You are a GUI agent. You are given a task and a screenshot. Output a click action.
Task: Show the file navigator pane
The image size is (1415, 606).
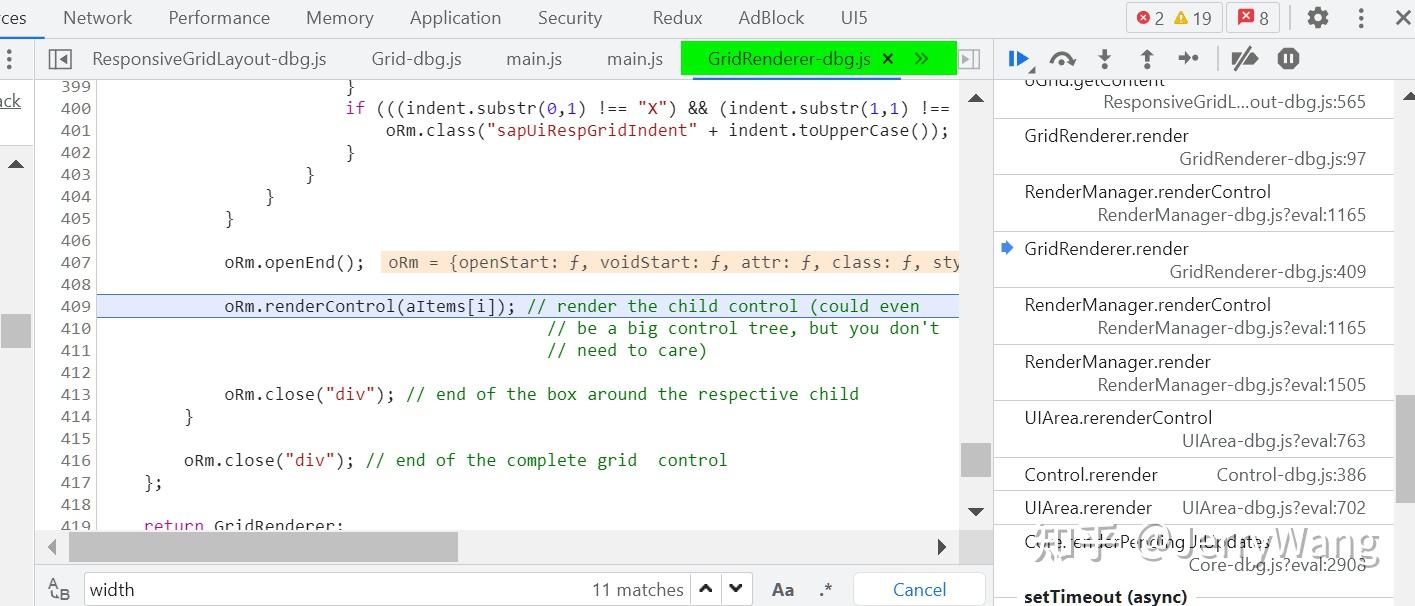[60, 59]
